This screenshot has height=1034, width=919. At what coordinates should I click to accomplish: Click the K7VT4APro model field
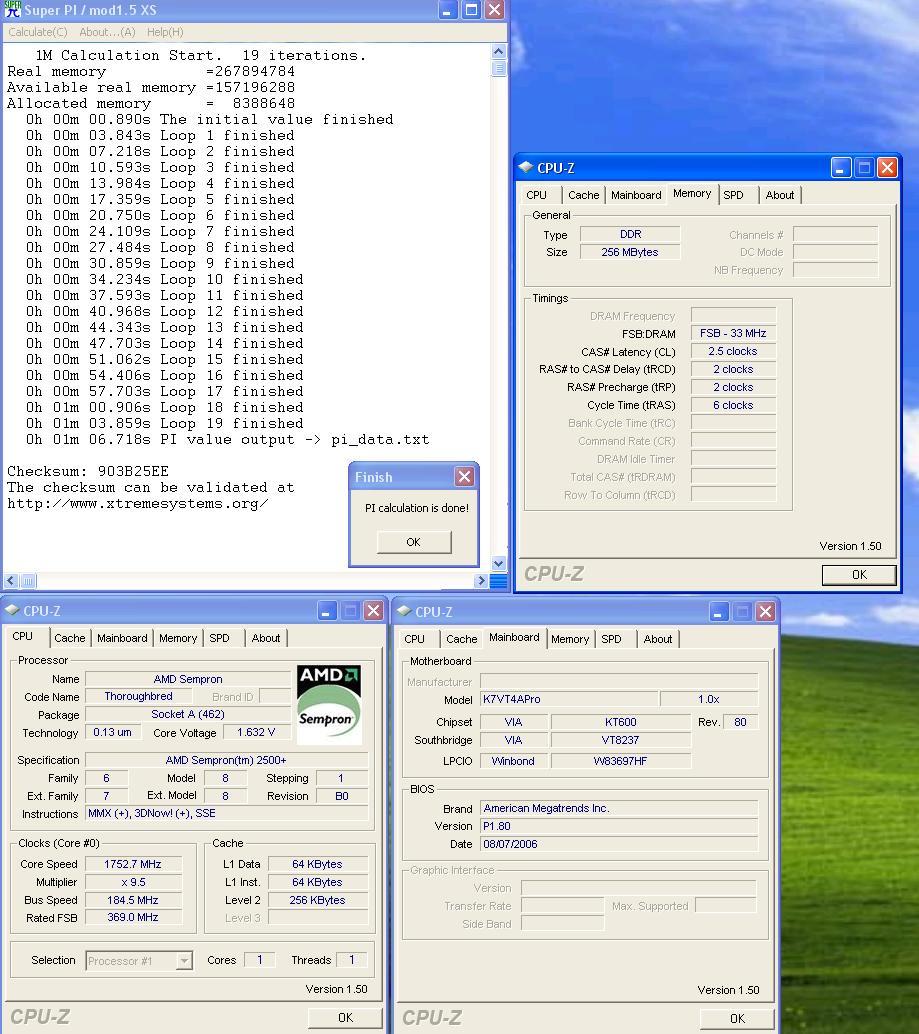point(570,699)
